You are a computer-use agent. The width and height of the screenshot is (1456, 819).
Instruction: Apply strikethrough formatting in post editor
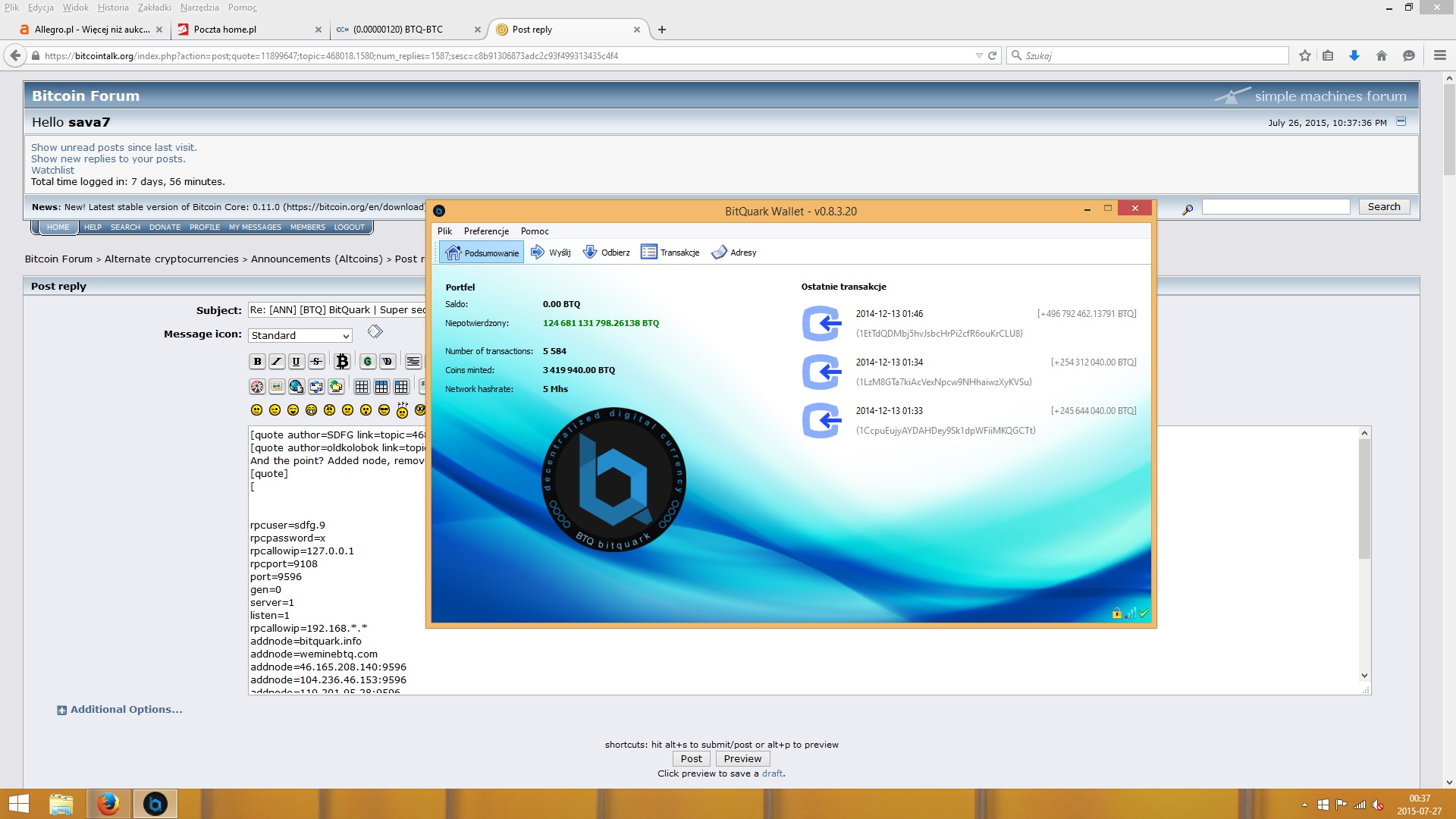tap(316, 362)
